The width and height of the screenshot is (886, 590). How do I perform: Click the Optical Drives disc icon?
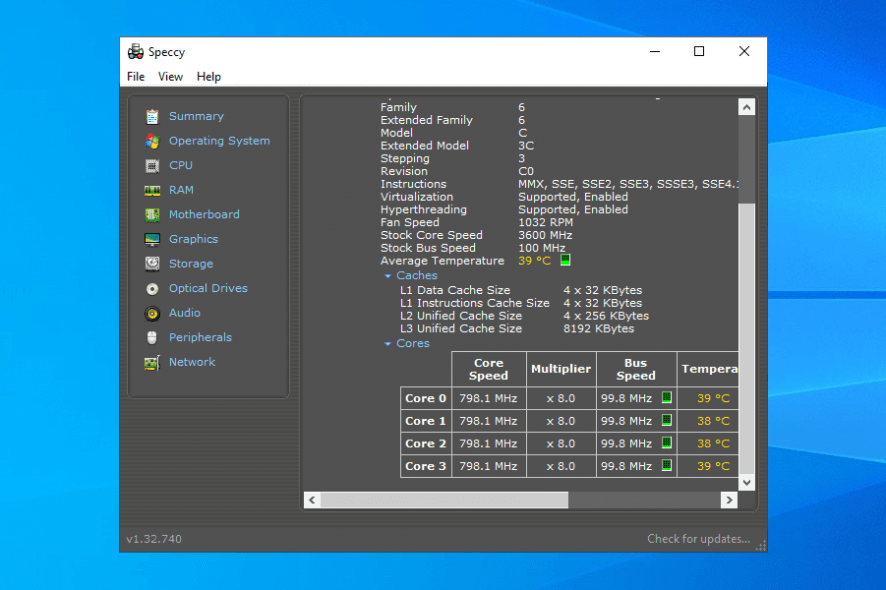[x=152, y=289]
